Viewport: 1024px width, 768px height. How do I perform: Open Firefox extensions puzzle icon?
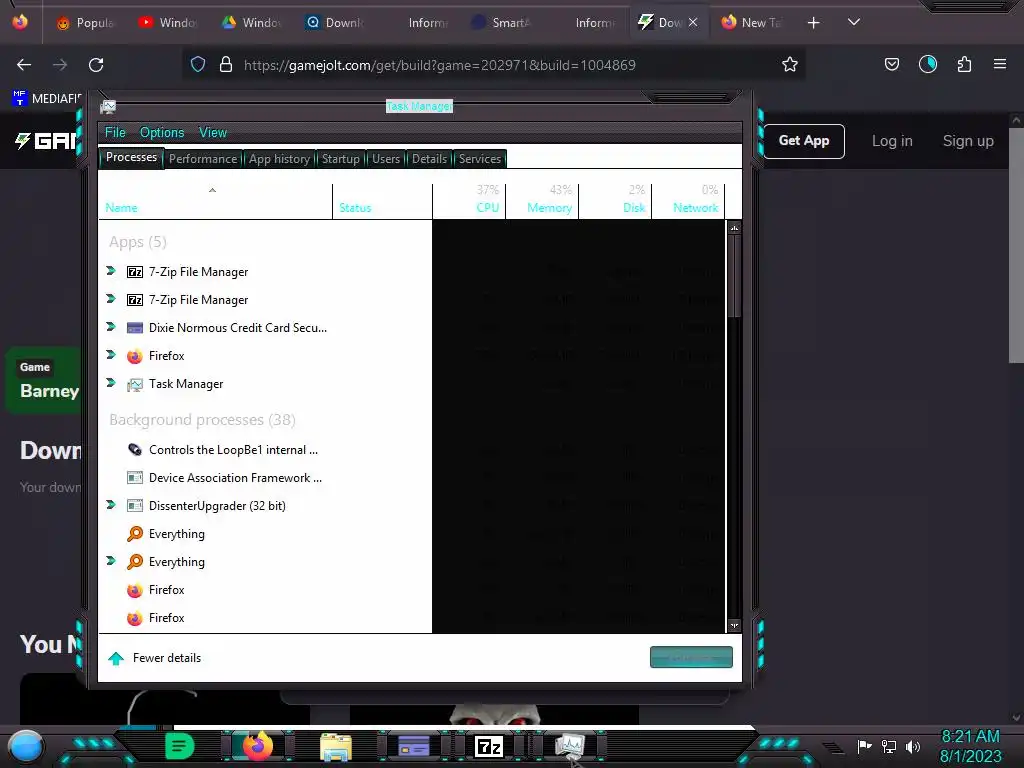tap(964, 64)
